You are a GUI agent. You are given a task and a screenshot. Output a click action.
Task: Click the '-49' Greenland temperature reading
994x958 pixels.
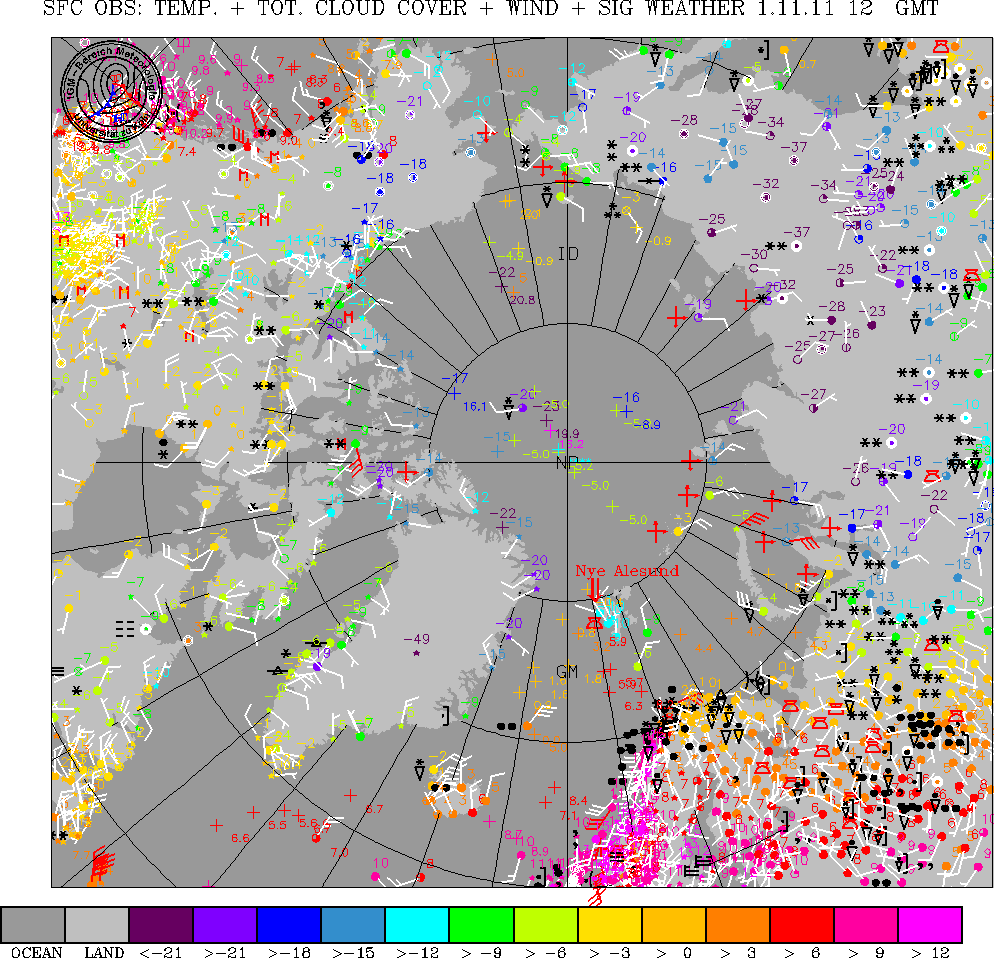[x=416, y=639]
